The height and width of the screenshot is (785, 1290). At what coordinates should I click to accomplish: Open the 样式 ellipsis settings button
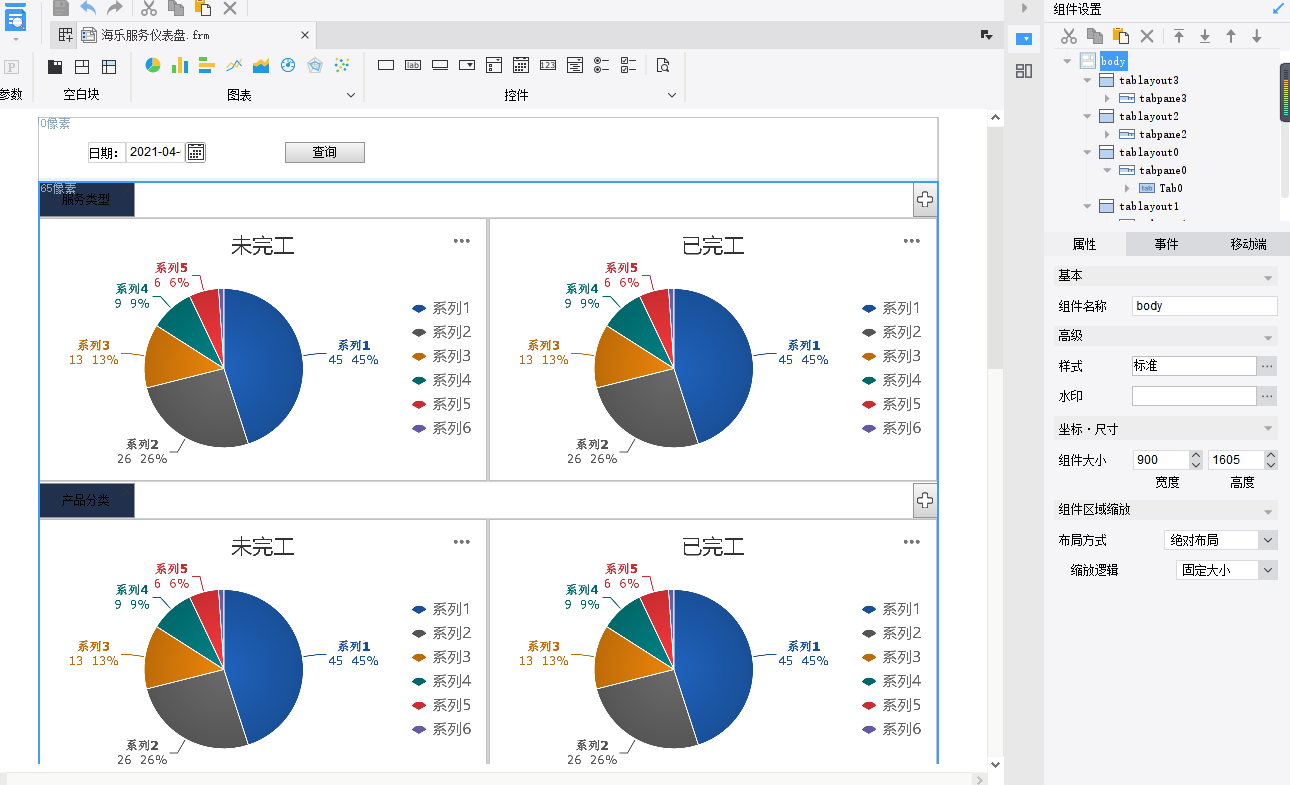pyautogui.click(x=1267, y=366)
